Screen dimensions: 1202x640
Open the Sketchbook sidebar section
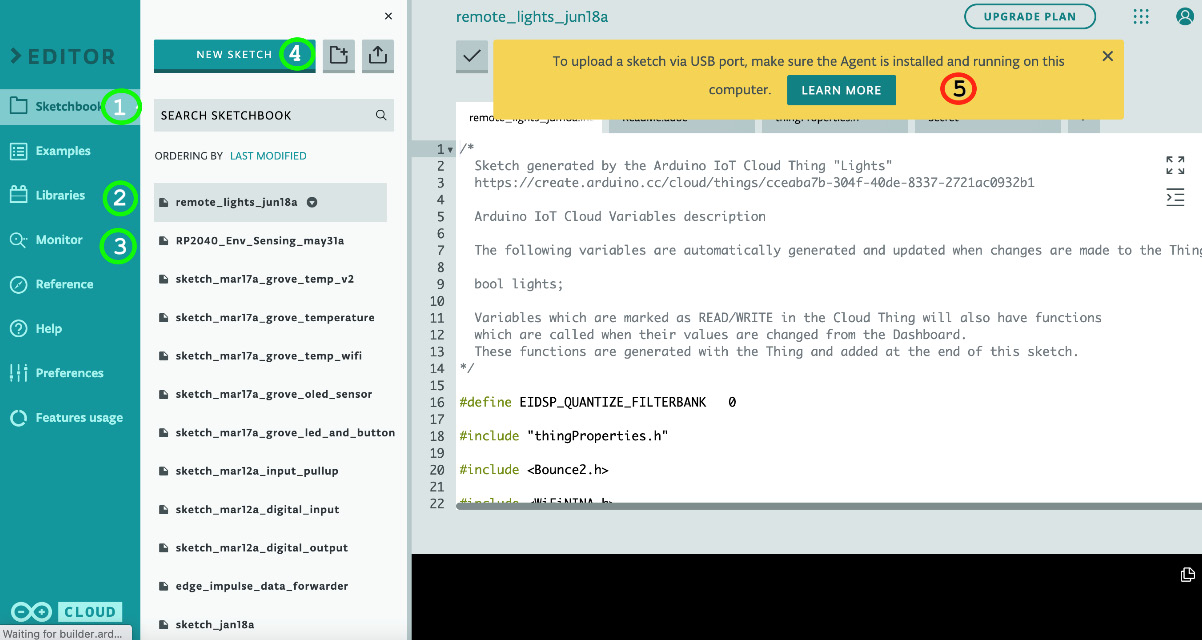point(70,106)
